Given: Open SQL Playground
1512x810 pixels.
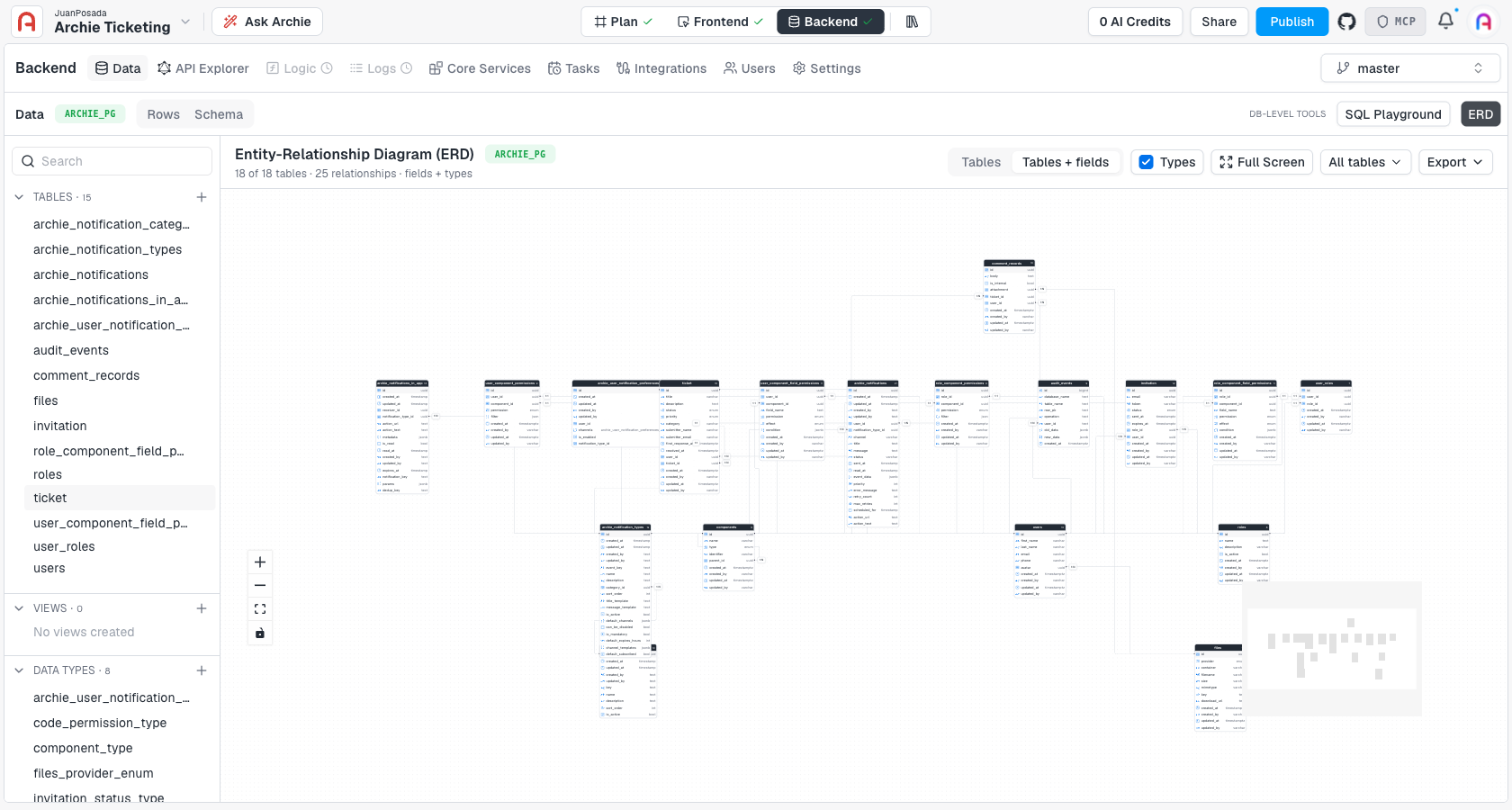Looking at the screenshot, I should pos(1393,114).
